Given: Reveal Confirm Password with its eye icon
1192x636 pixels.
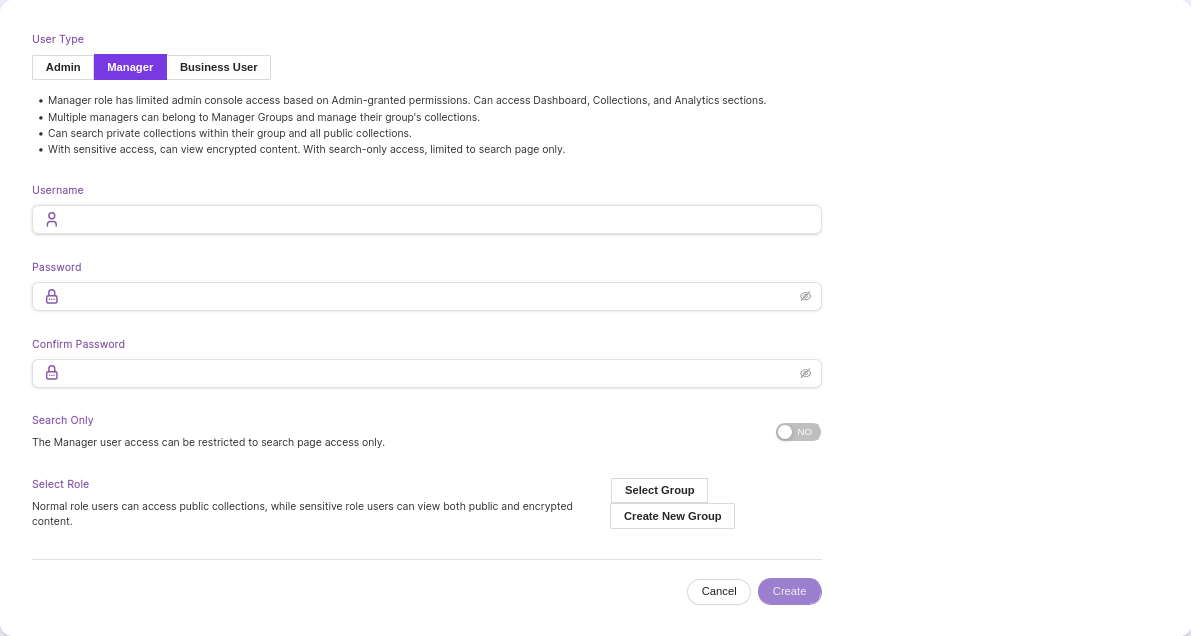Looking at the screenshot, I should (805, 373).
